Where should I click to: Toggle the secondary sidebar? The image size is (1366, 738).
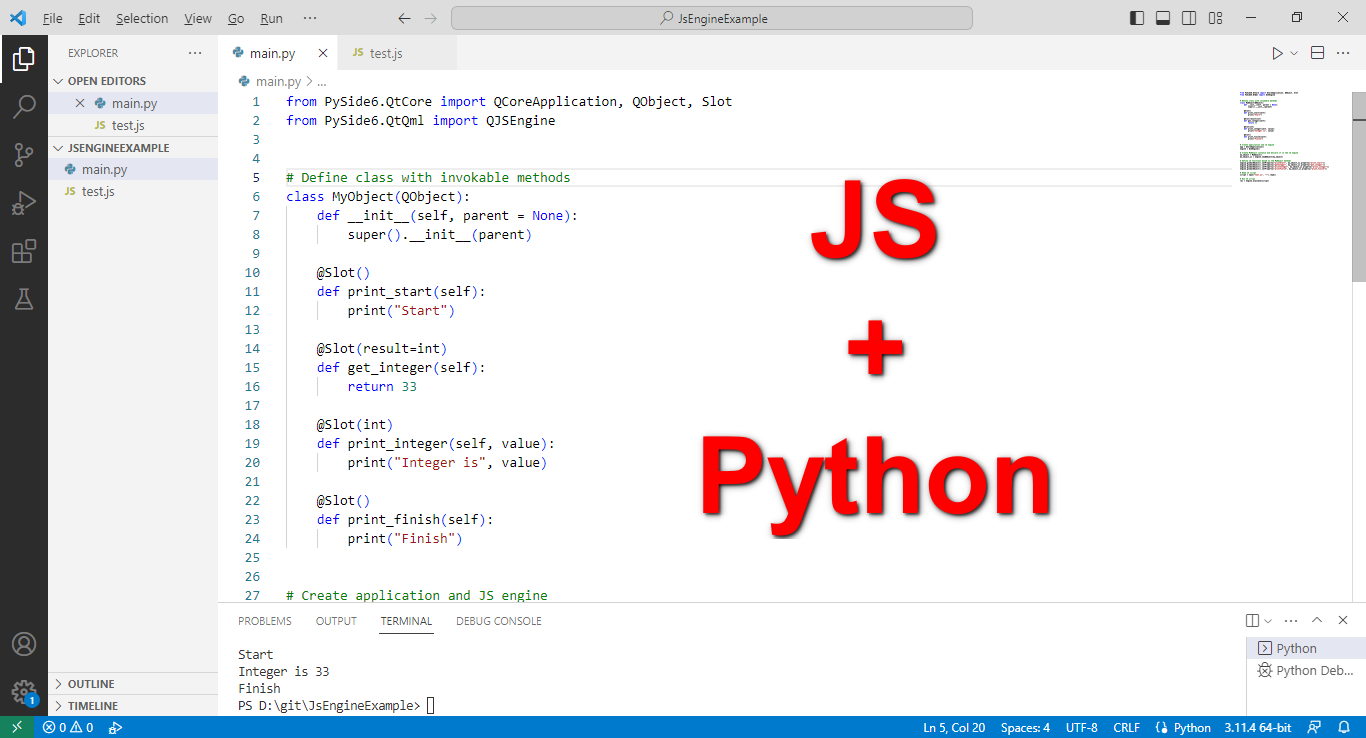(1190, 17)
